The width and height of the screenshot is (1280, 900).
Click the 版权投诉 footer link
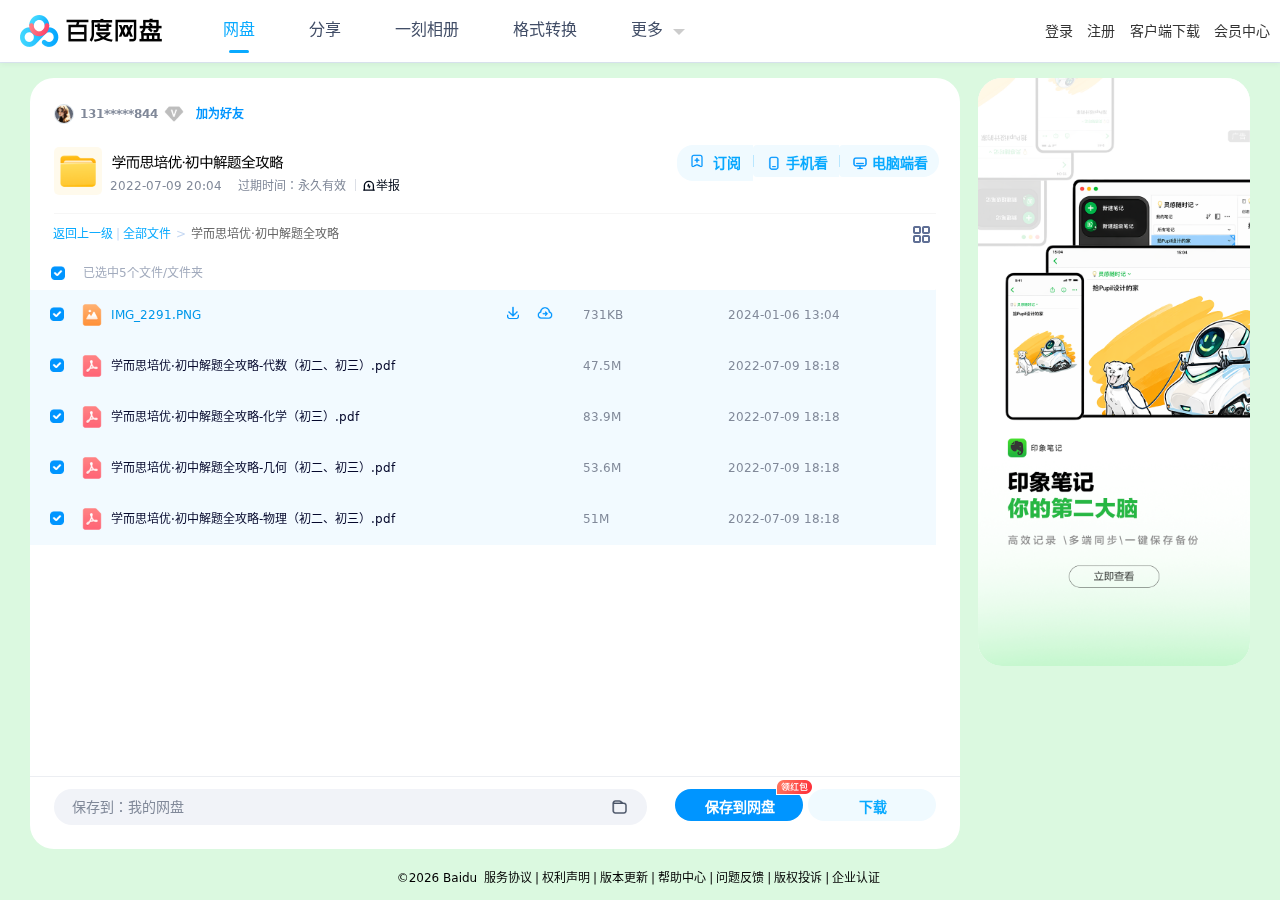tap(798, 878)
